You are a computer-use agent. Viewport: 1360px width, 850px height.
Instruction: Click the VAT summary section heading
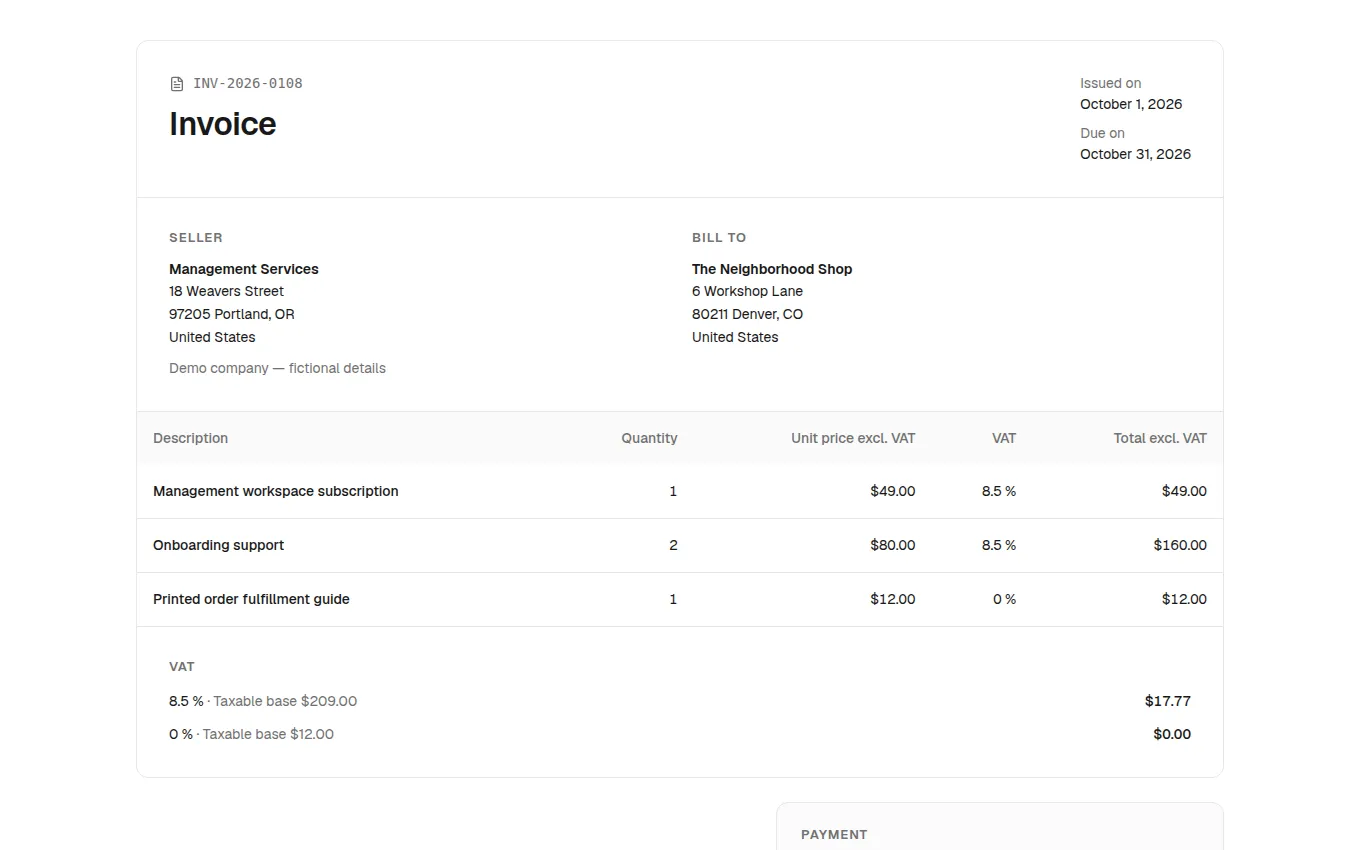[x=182, y=667]
